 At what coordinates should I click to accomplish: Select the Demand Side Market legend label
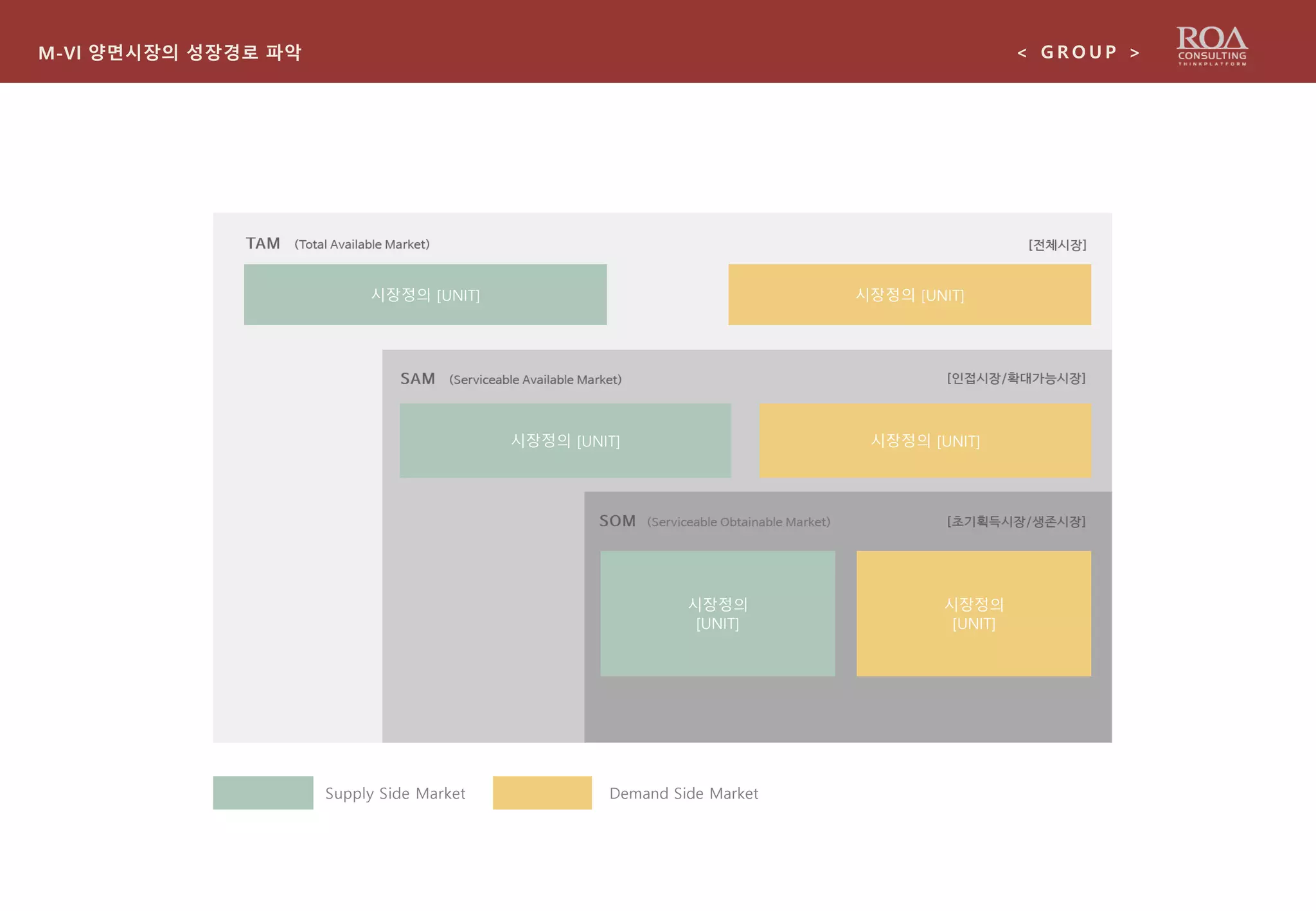point(683,793)
